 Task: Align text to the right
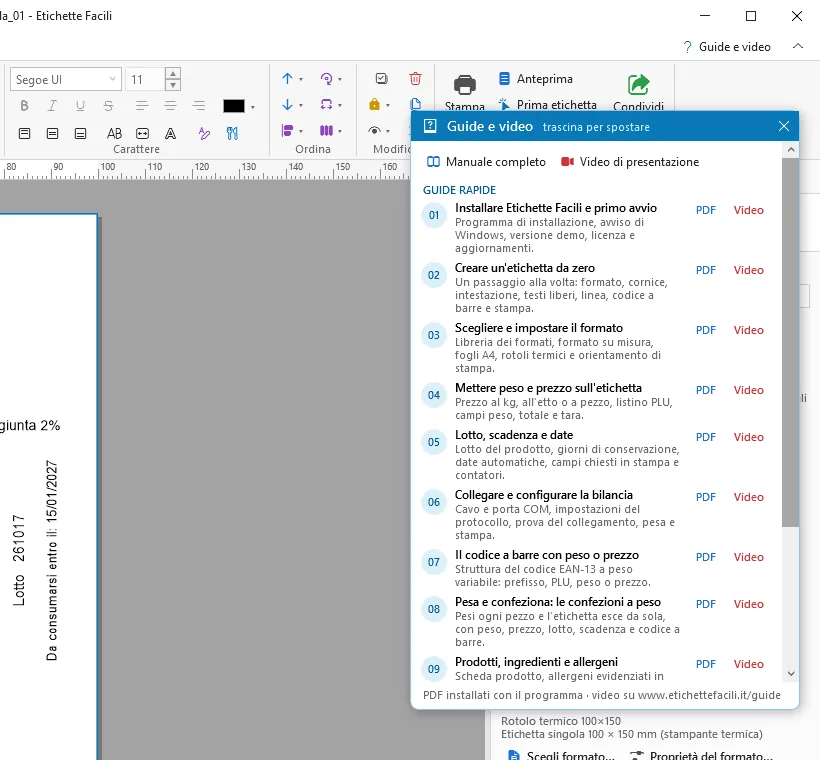point(199,106)
